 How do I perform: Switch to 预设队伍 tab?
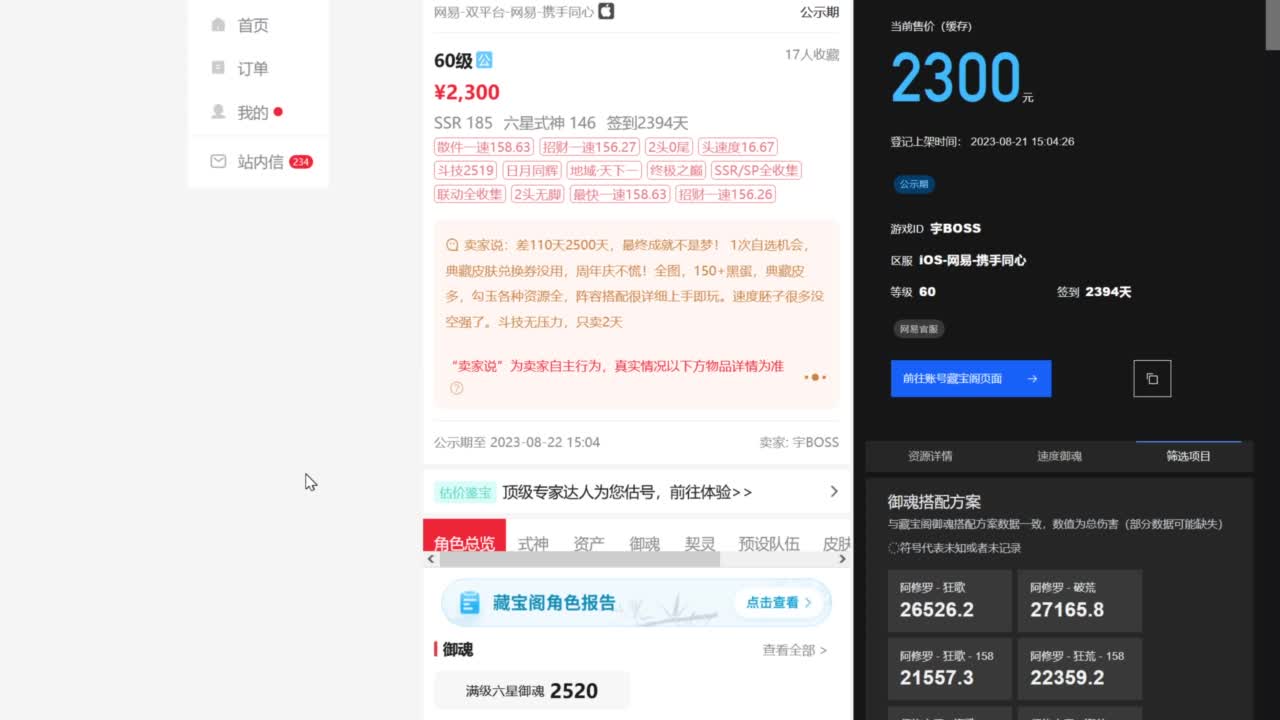[769, 543]
